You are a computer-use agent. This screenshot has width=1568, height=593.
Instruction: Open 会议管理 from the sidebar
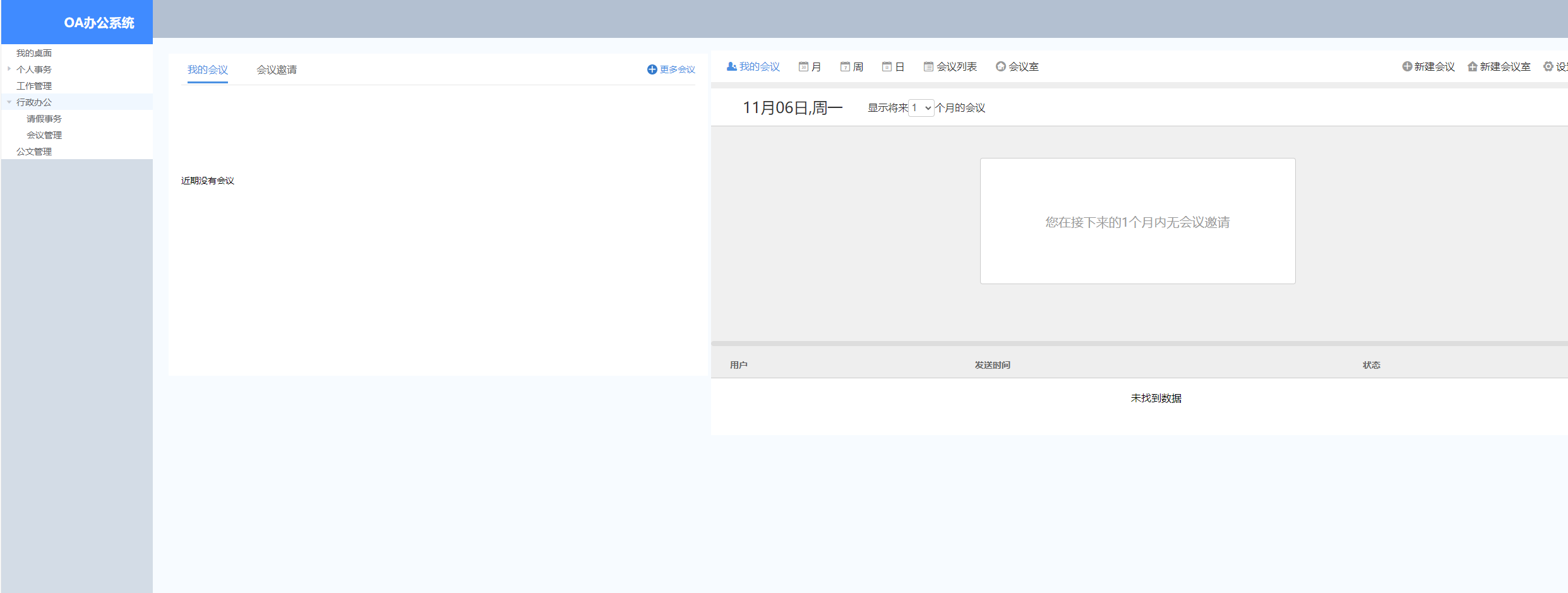click(44, 135)
